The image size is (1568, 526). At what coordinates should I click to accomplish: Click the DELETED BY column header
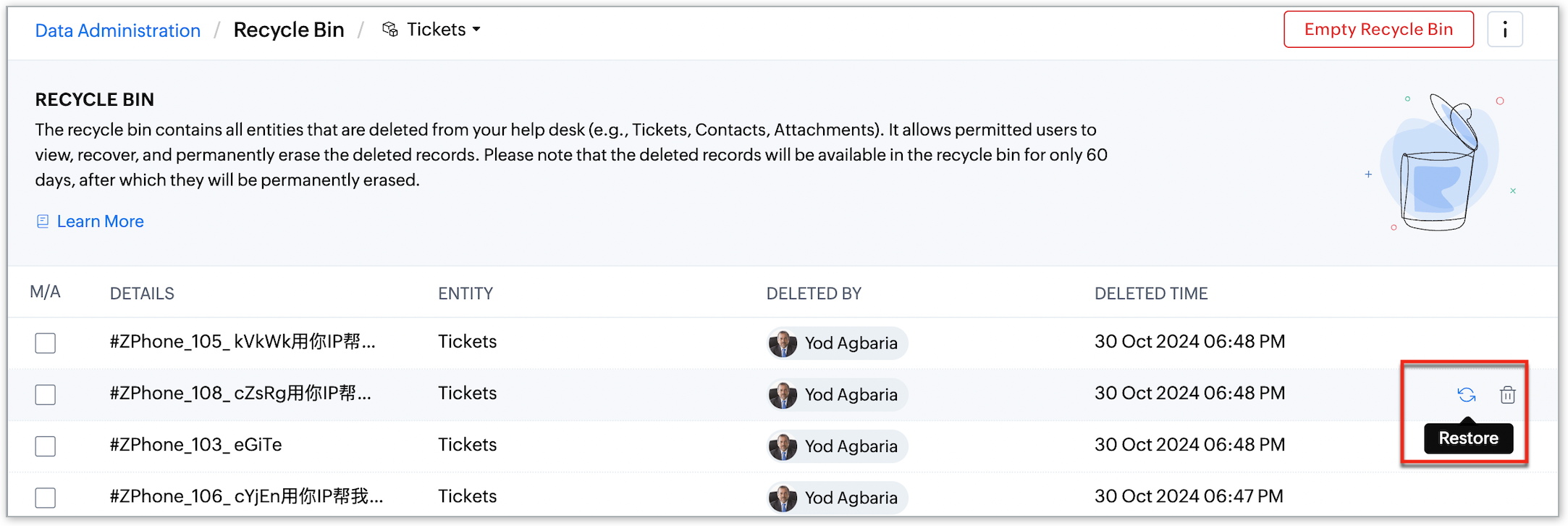pos(814,293)
